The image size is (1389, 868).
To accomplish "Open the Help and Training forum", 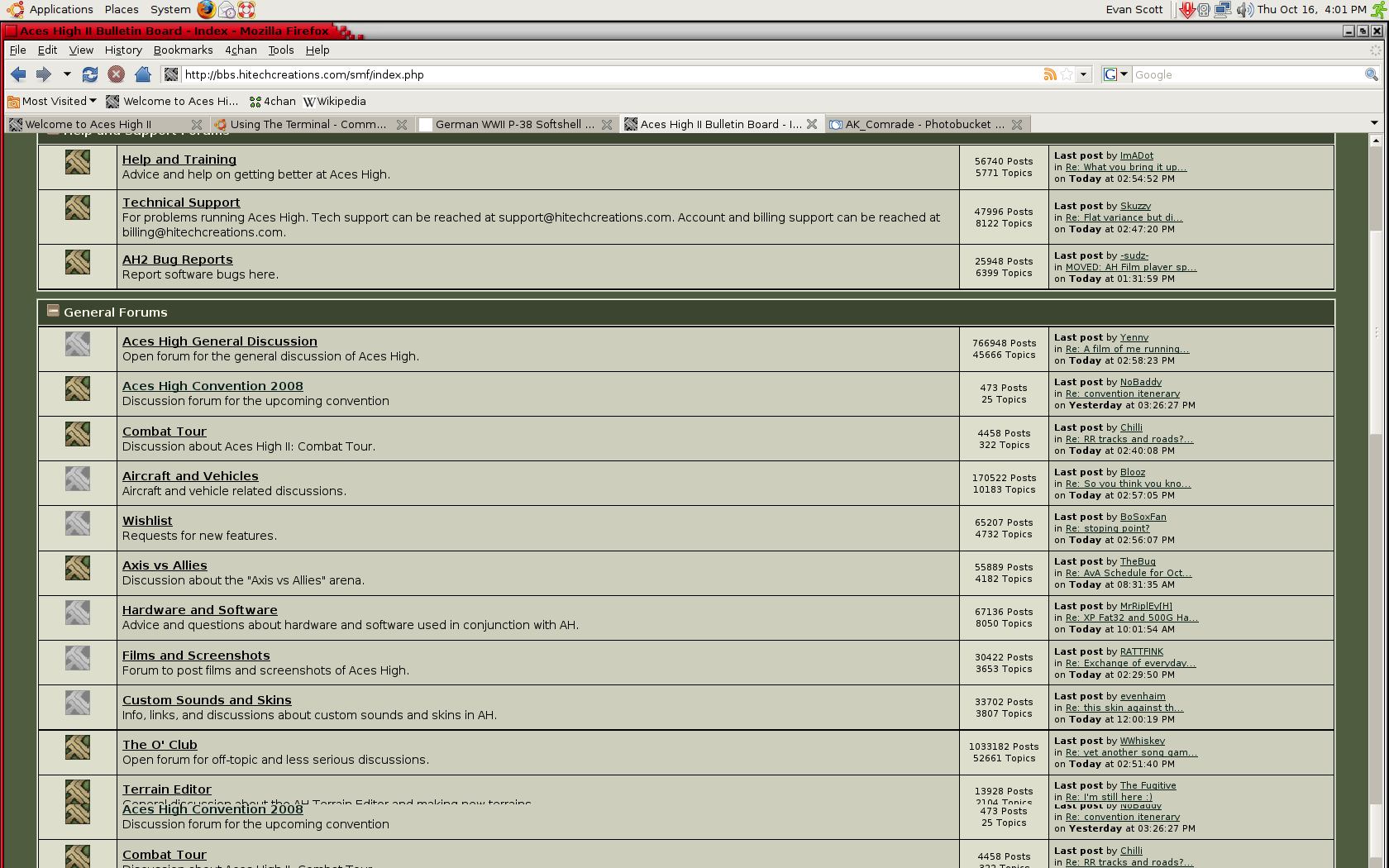I will point(179,160).
